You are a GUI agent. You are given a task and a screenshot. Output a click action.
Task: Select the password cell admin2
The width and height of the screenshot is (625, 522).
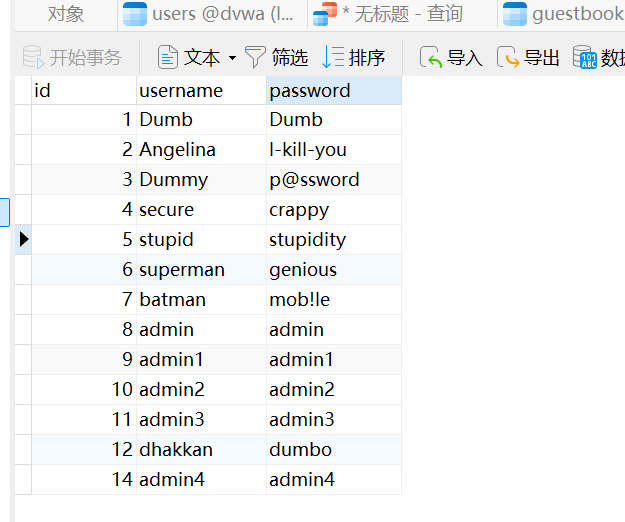(x=334, y=389)
